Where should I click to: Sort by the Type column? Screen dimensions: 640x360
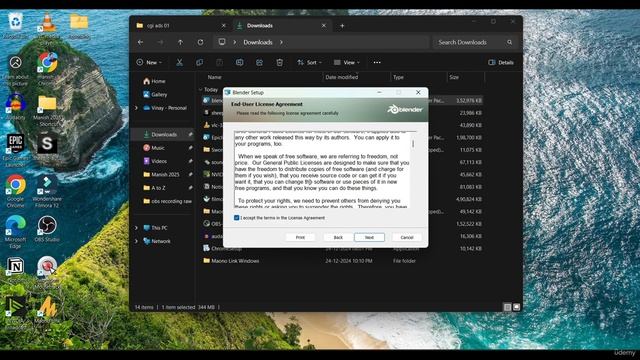(x=398, y=77)
